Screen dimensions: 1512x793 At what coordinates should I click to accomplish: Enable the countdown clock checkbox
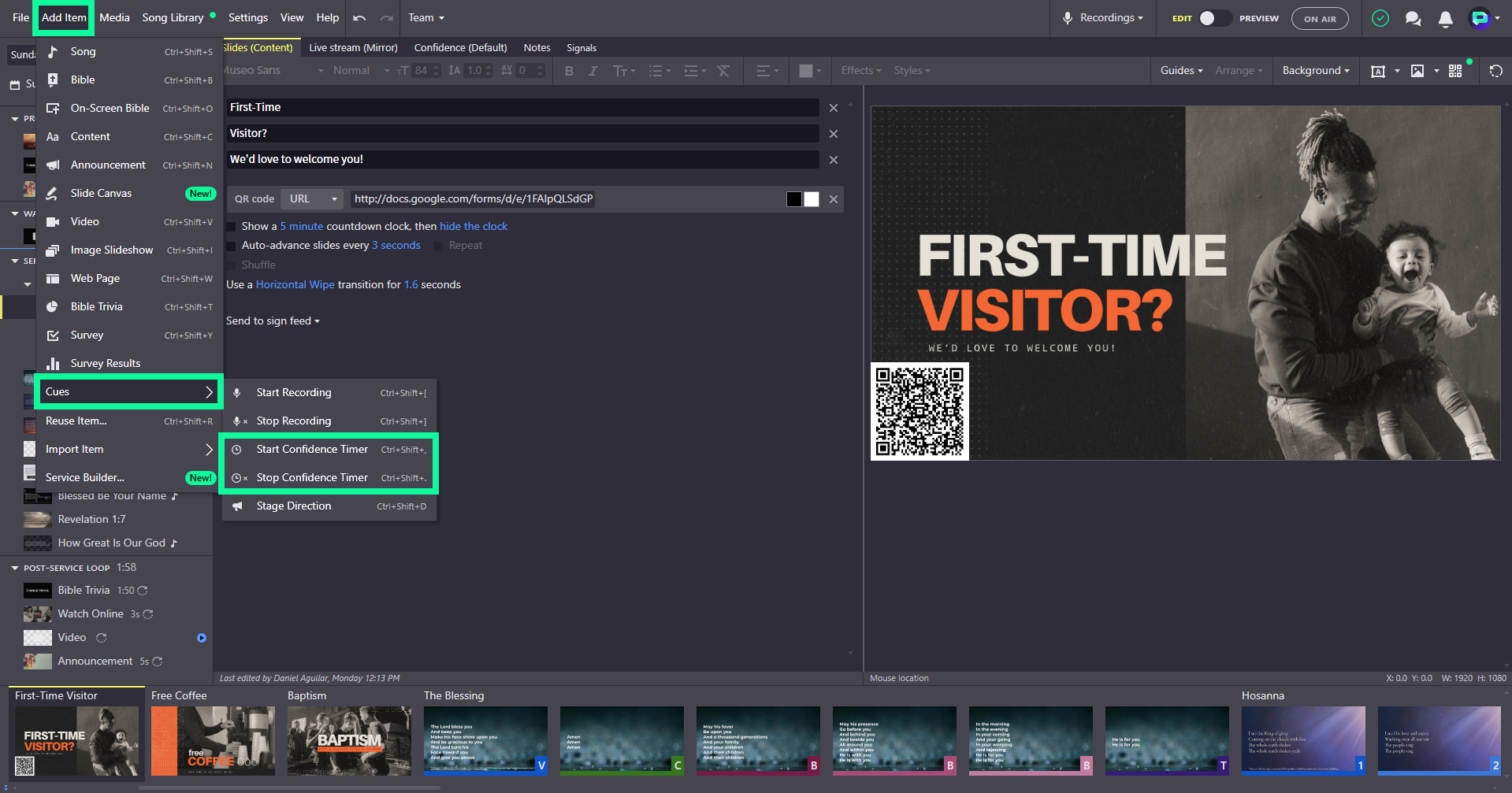click(x=232, y=227)
